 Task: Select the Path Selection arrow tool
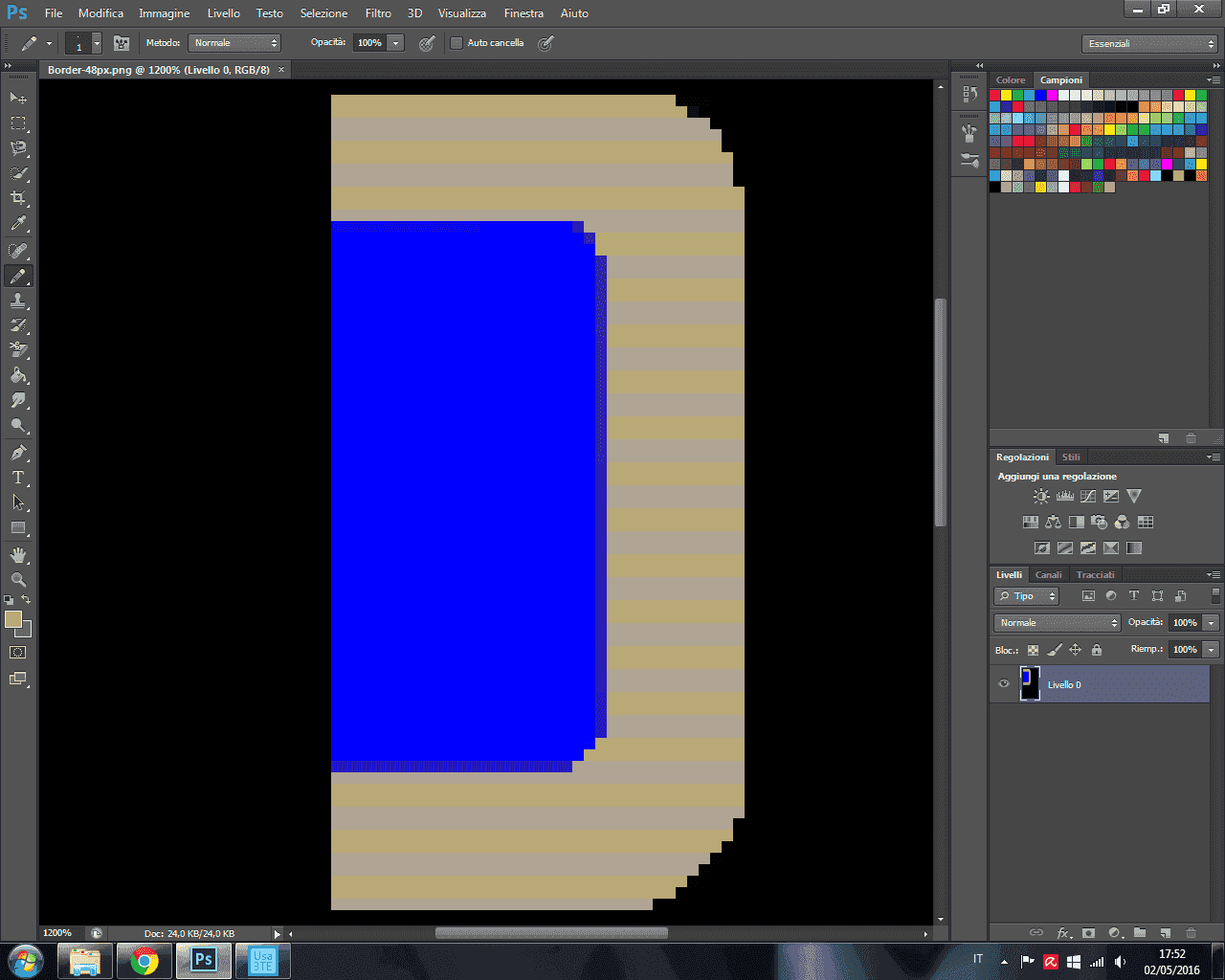[18, 502]
